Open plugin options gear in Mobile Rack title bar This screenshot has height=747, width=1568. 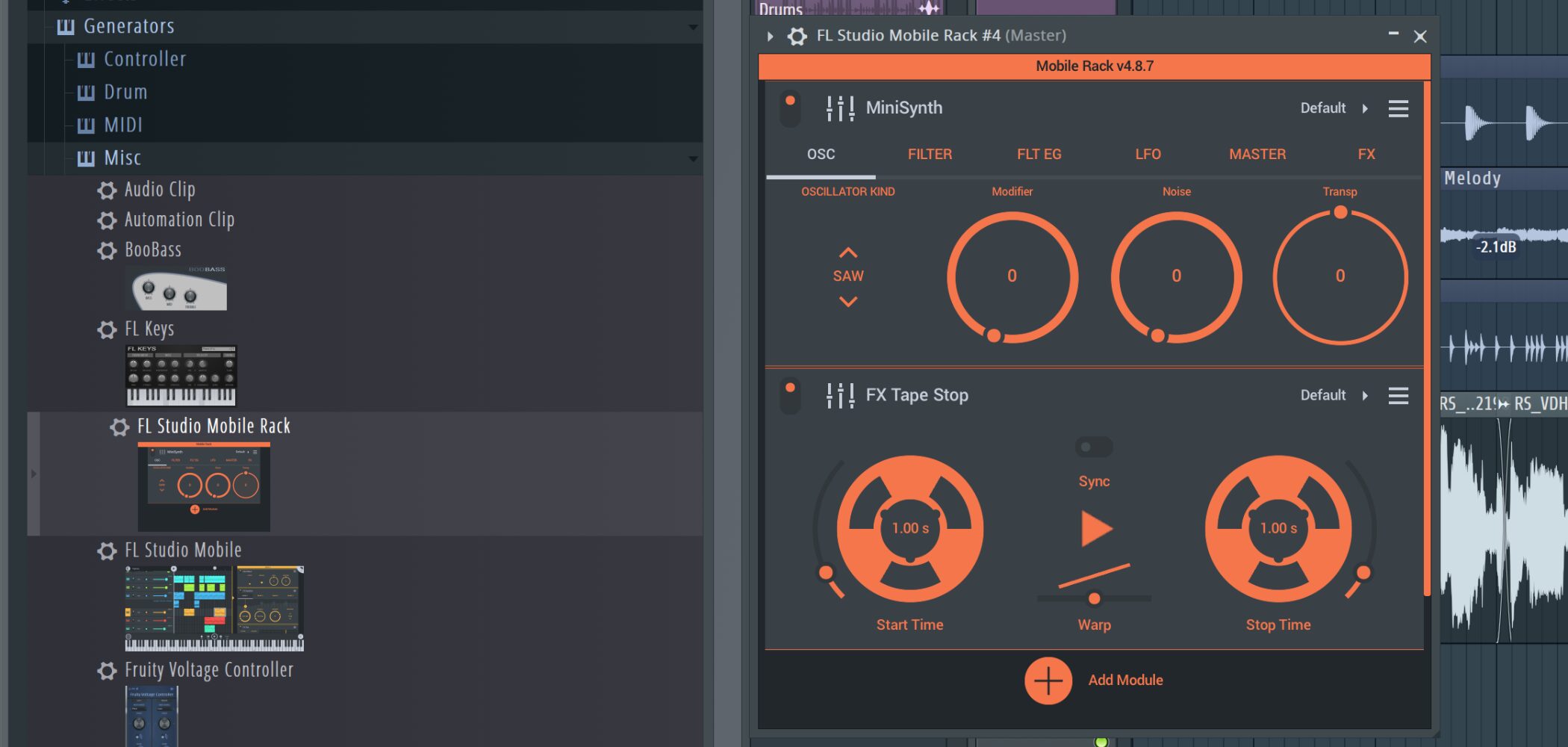pyautogui.click(x=797, y=36)
